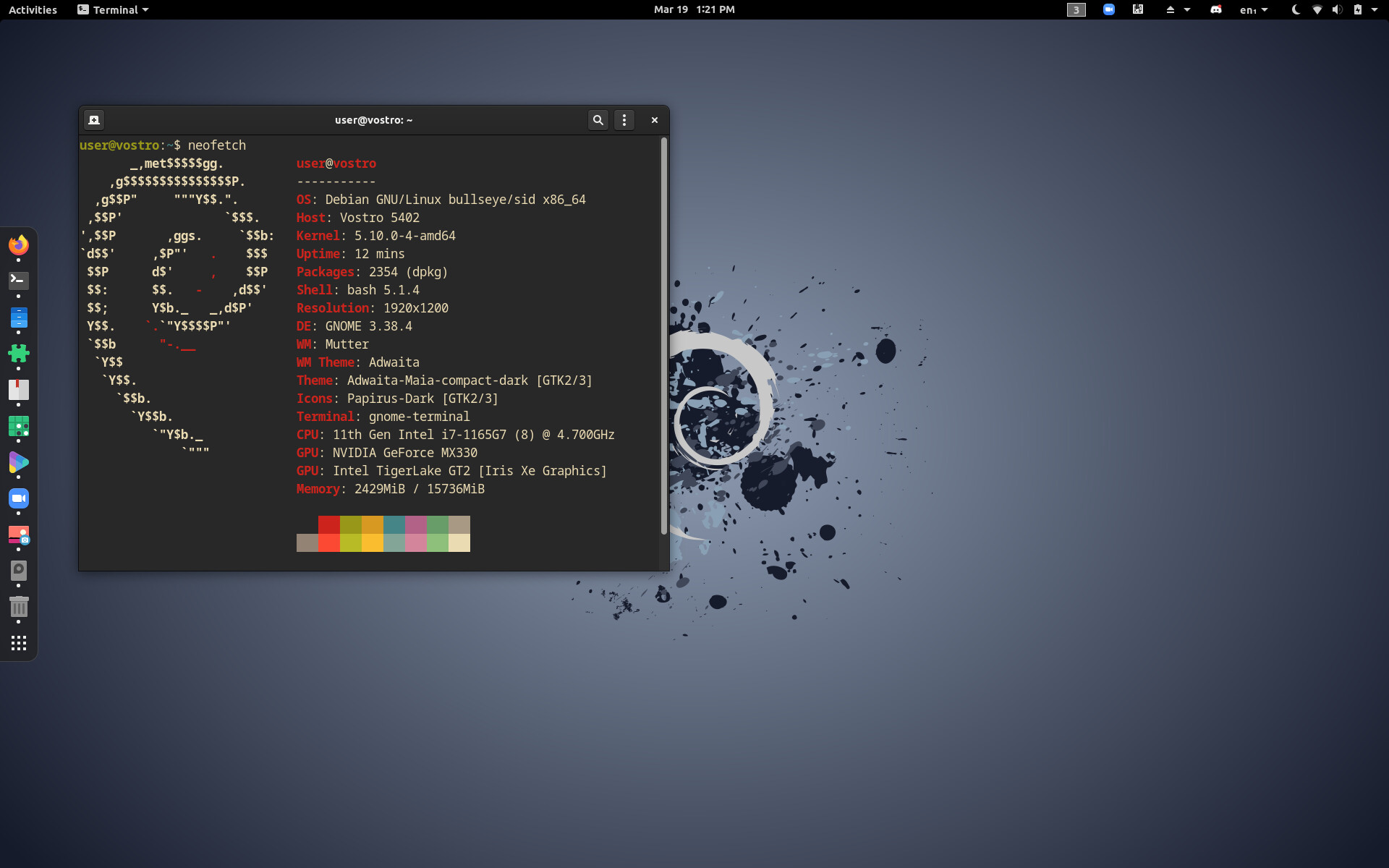This screenshot has height=868, width=1389.
Task: Open the terminal three-dot menu
Action: [x=624, y=120]
